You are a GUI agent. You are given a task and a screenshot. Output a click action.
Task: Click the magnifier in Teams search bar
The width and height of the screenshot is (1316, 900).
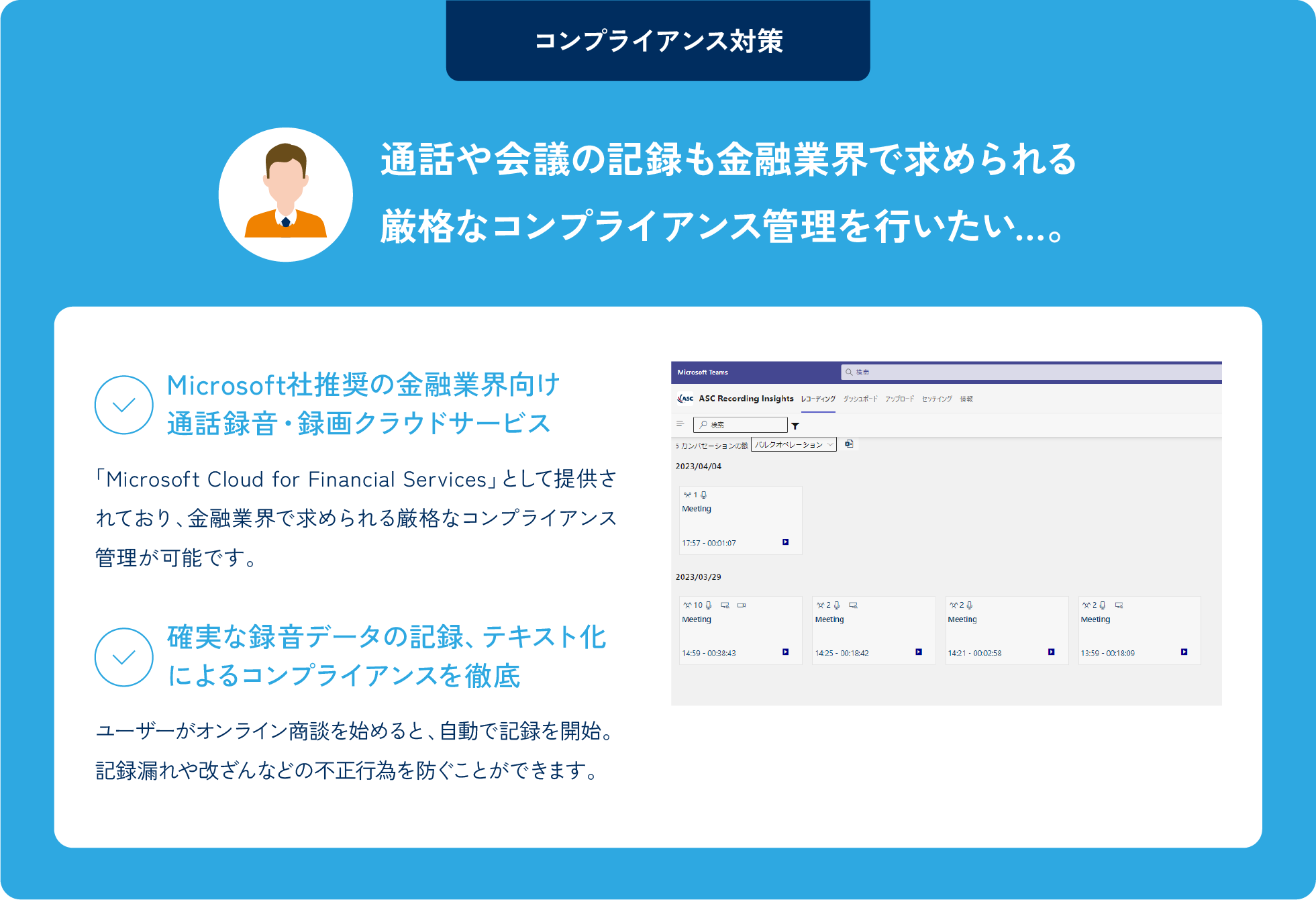849,372
